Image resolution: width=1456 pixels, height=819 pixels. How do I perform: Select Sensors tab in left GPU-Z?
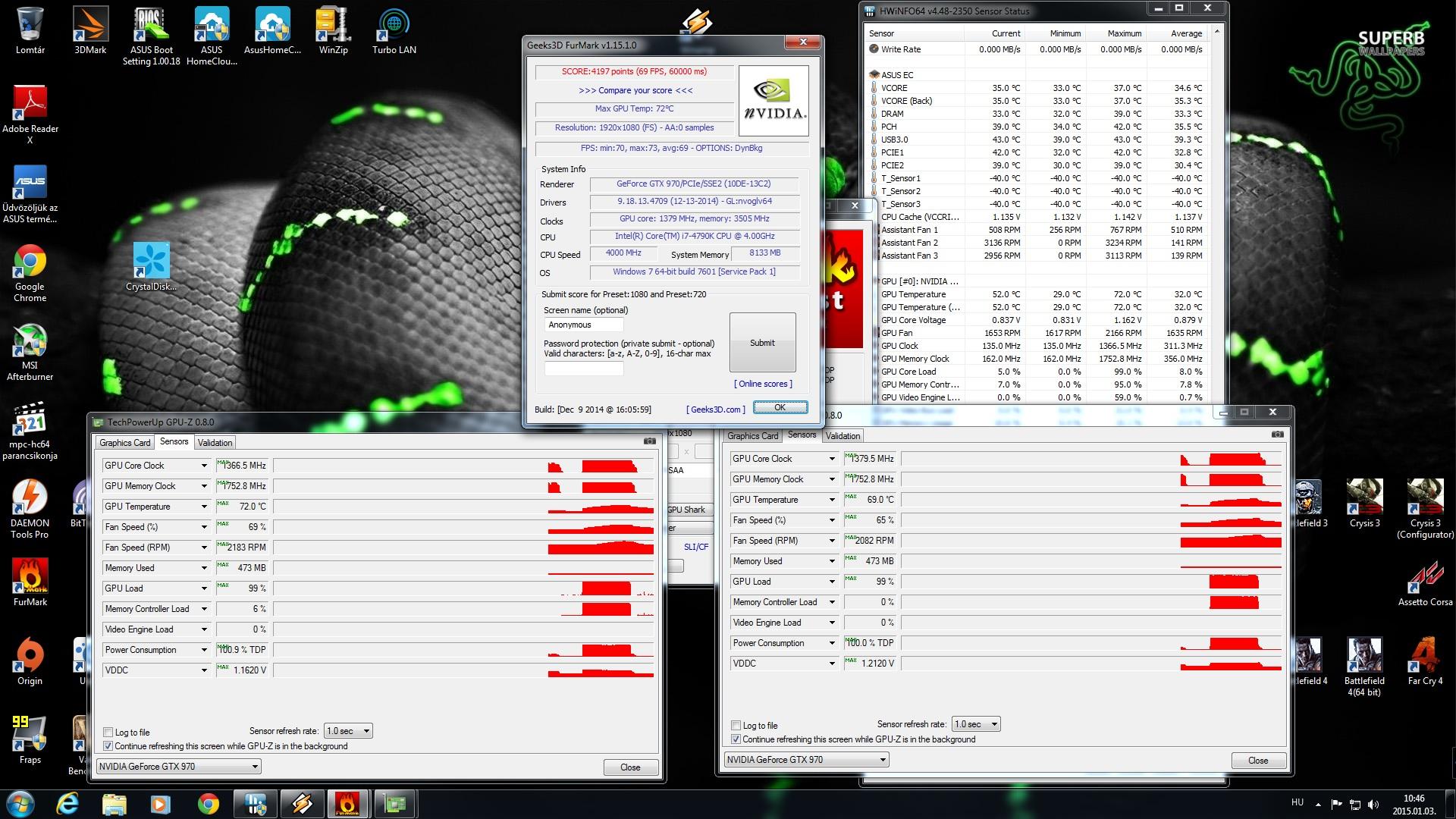(x=174, y=441)
